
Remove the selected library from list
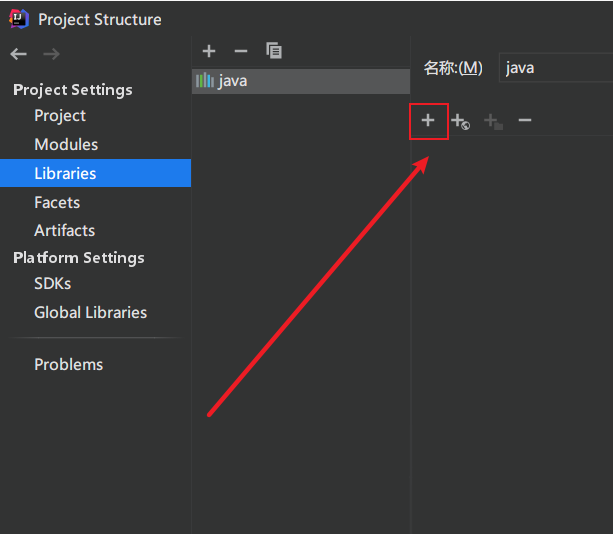click(x=240, y=51)
